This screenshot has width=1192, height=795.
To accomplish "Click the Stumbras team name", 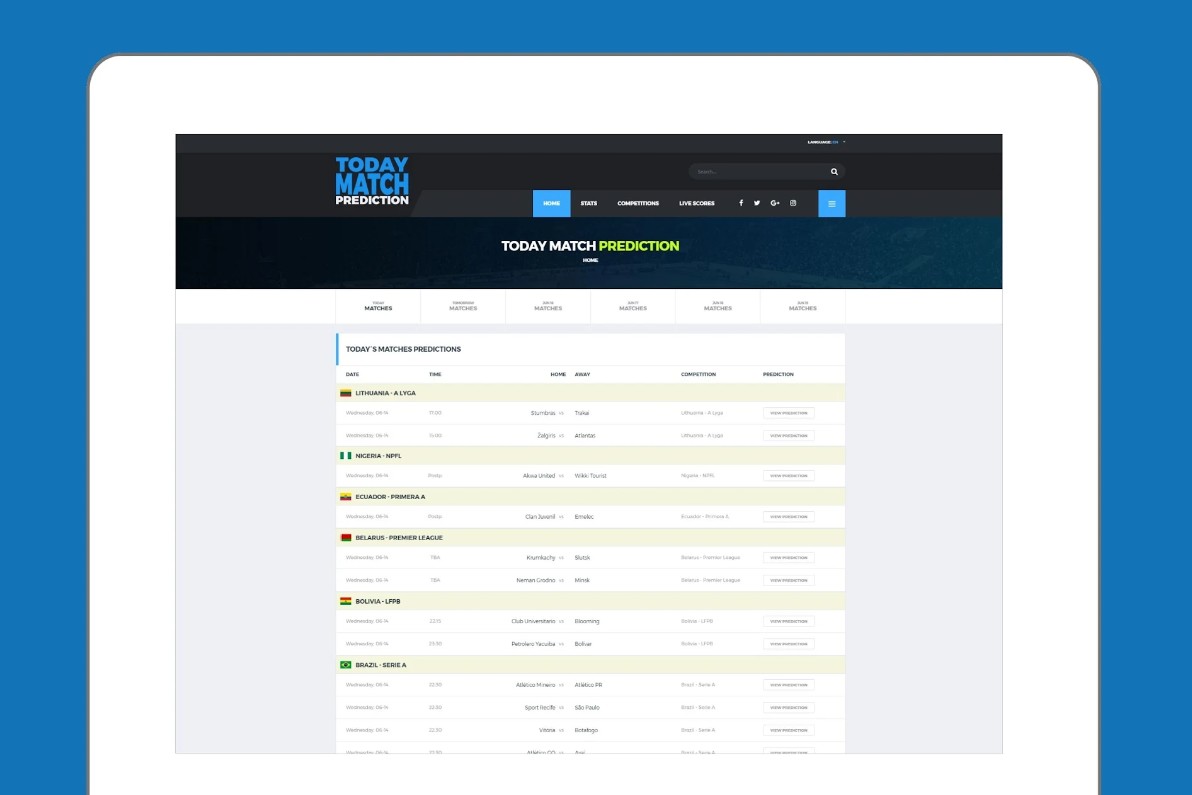I will pos(543,413).
